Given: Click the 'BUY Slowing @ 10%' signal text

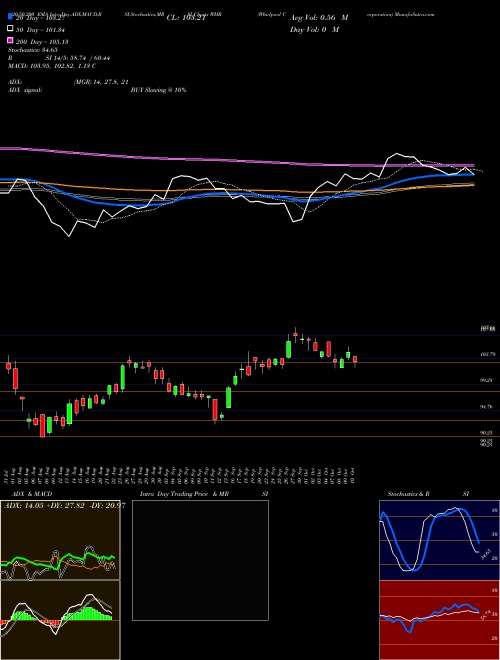Looking at the screenshot, I should click(x=158, y=90).
